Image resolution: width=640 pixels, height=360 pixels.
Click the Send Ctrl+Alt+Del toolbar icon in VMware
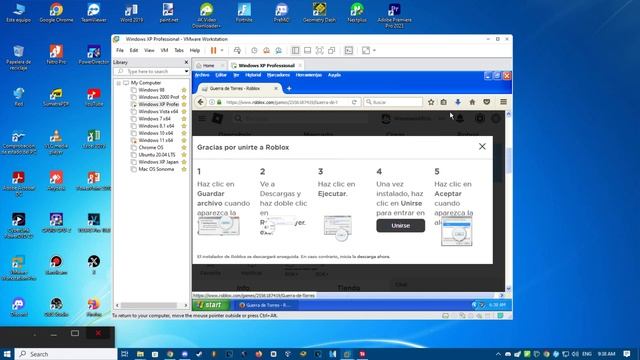[237, 50]
